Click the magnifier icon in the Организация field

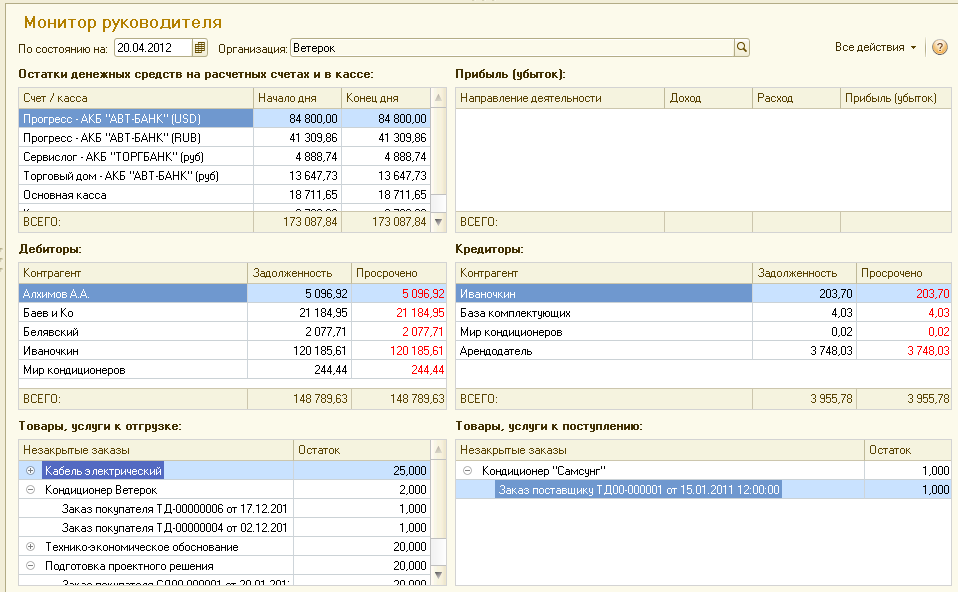(x=741, y=48)
